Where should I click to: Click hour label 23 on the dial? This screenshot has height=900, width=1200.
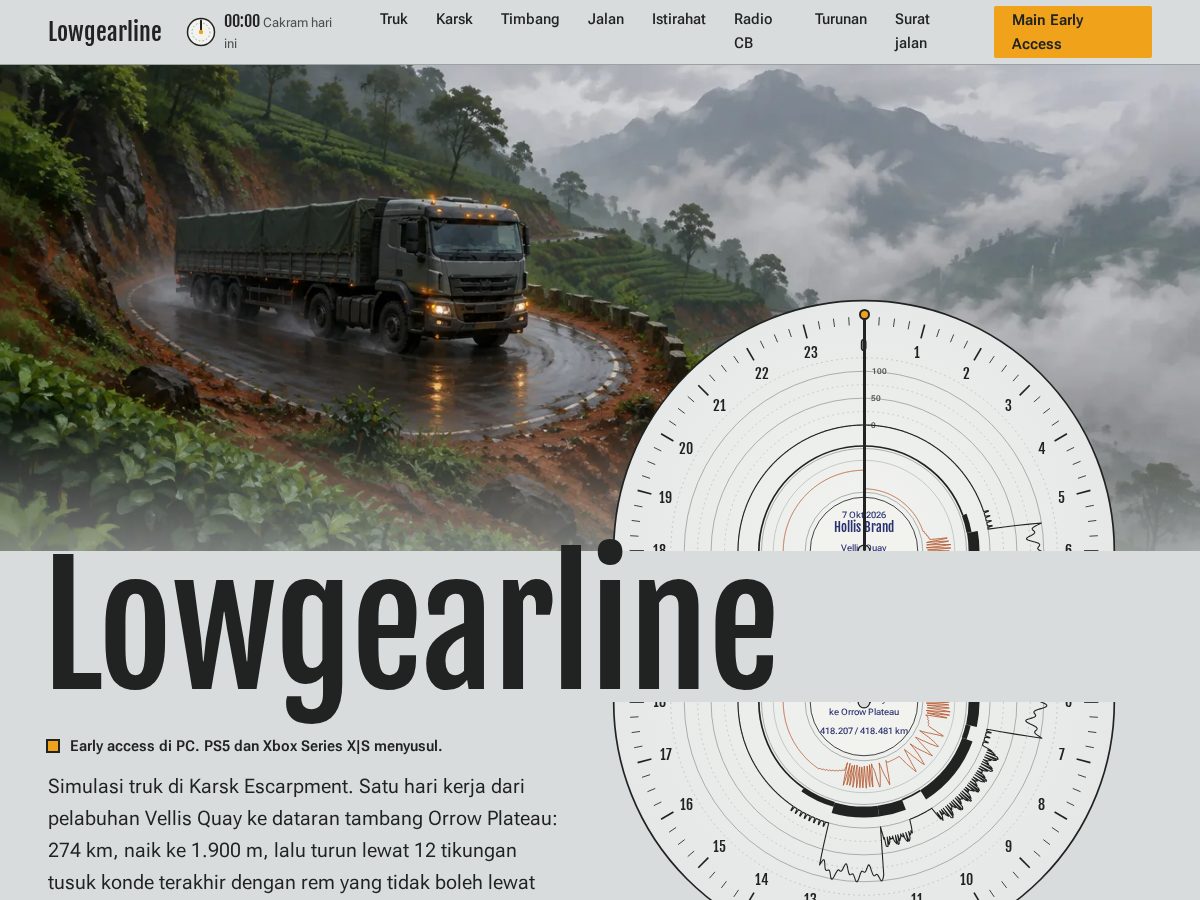[x=811, y=352]
